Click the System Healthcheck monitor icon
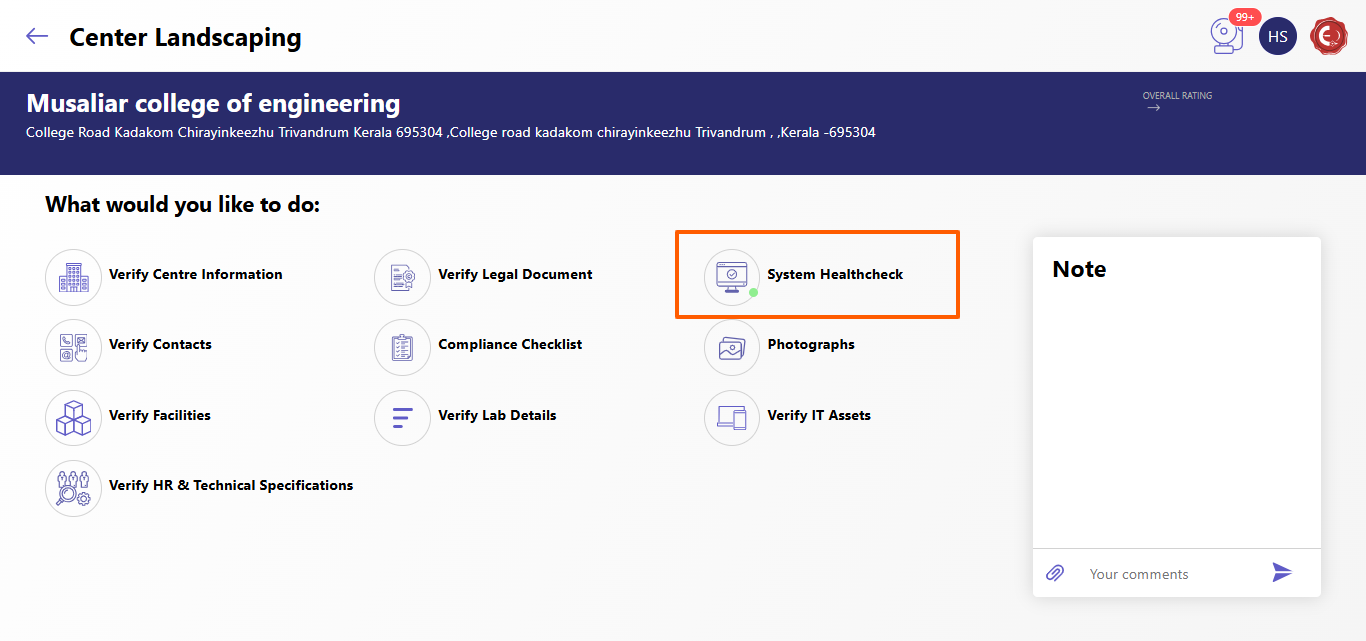Screen dimensions: 1366x641 coord(732,277)
